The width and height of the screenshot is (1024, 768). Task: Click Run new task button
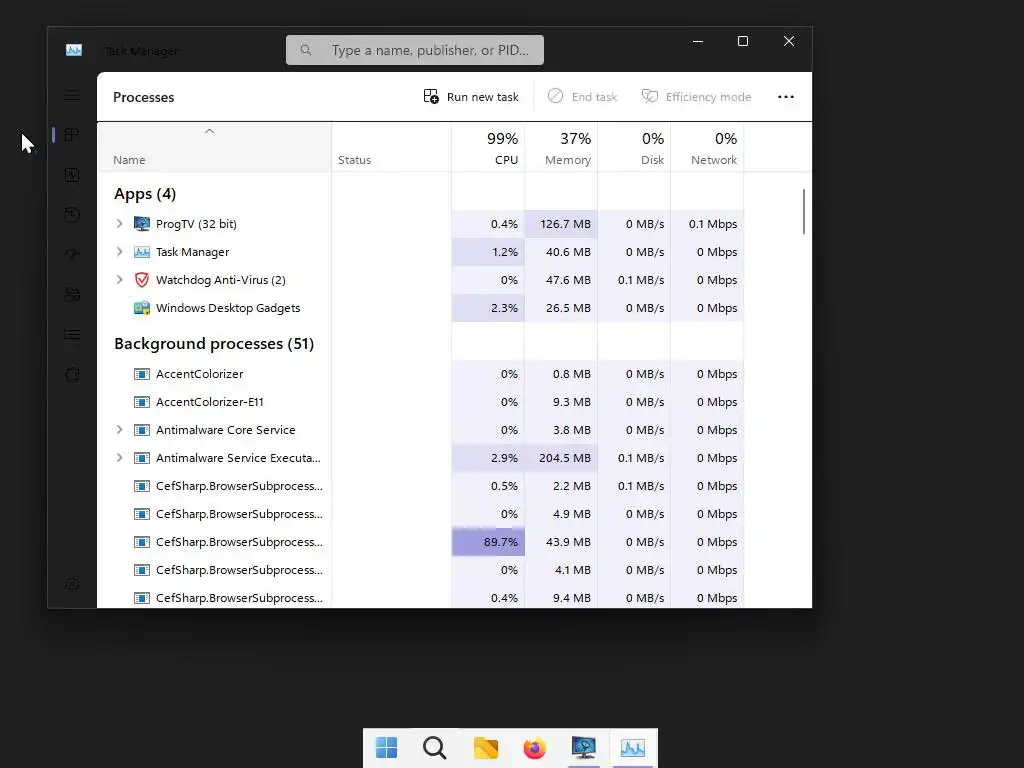click(x=471, y=97)
